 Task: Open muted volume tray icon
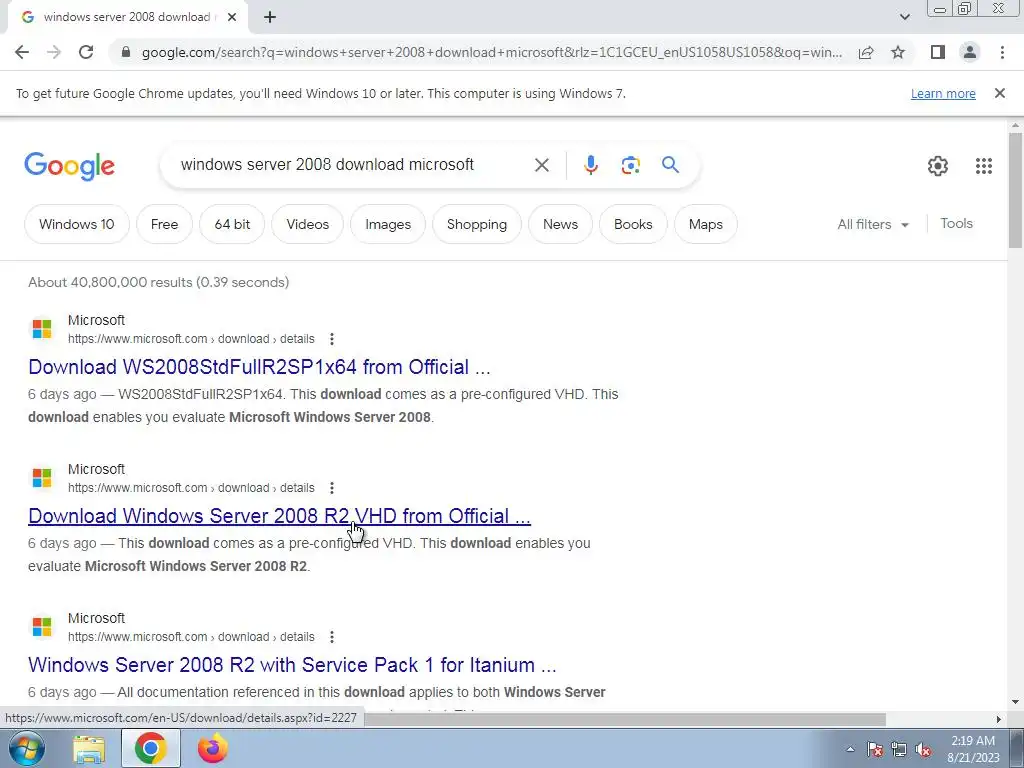(923, 749)
